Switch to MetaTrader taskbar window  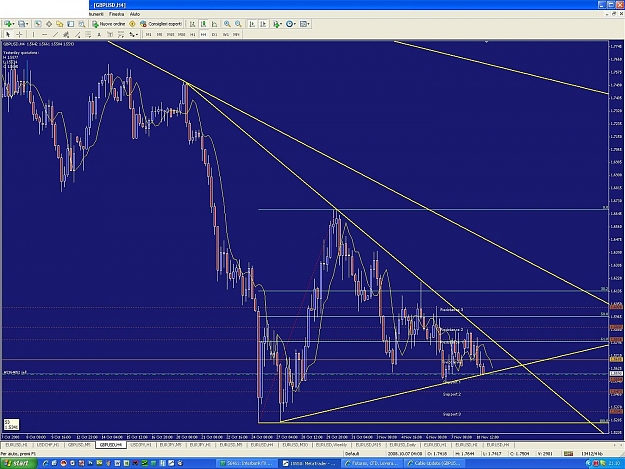pos(310,463)
